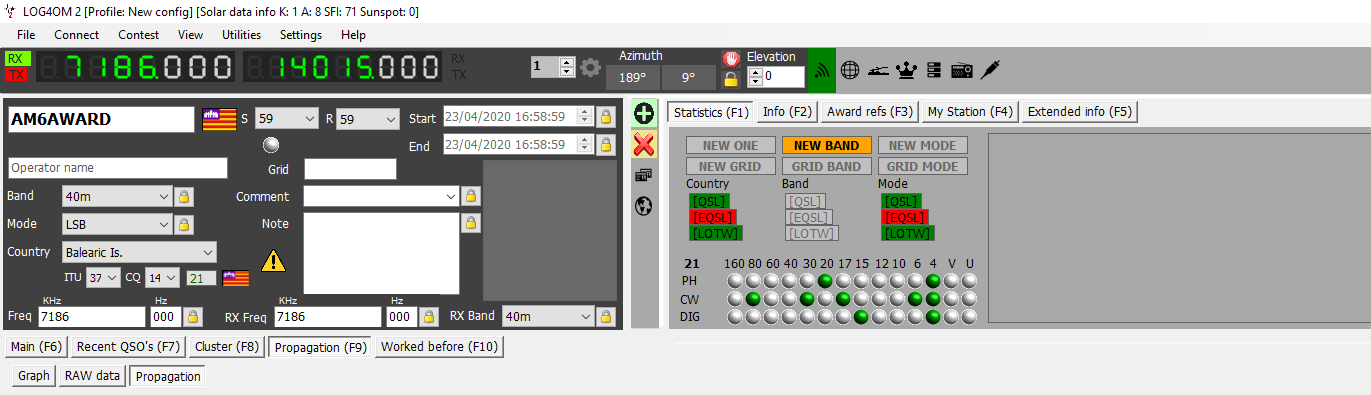This screenshot has height=395, width=1371.
Task: Select the RAW data sub-tab
Action: (92, 376)
